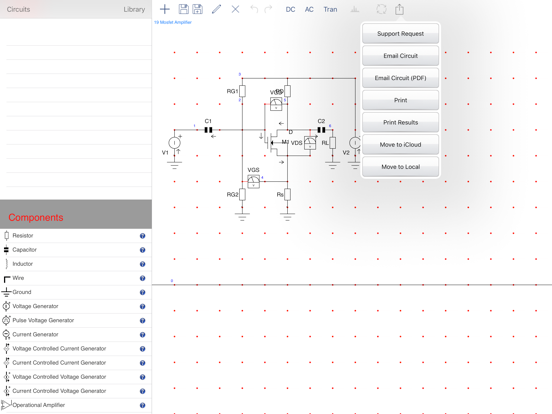Select the Resistor component
This screenshot has width=552, height=414.
(x=76, y=236)
